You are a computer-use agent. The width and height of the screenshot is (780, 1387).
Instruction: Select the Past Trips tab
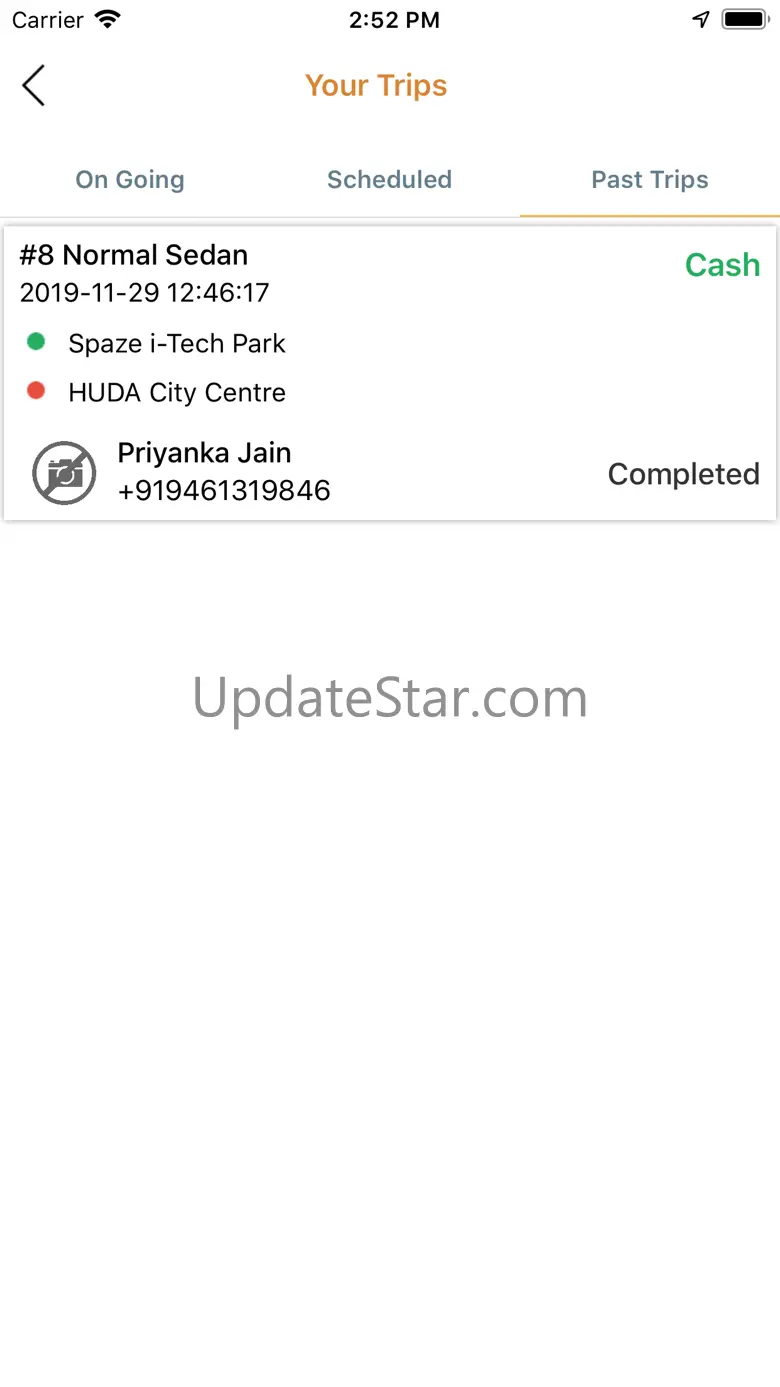[650, 180]
